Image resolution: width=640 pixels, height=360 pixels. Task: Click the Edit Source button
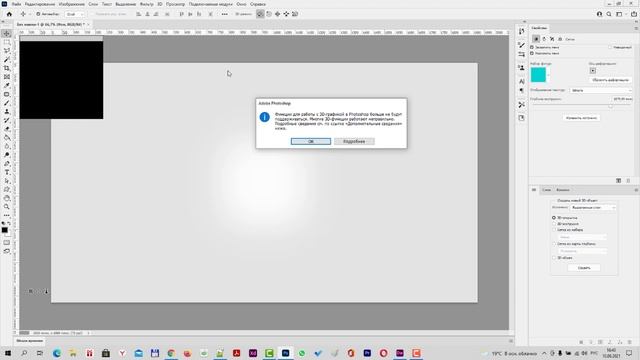tap(581, 118)
